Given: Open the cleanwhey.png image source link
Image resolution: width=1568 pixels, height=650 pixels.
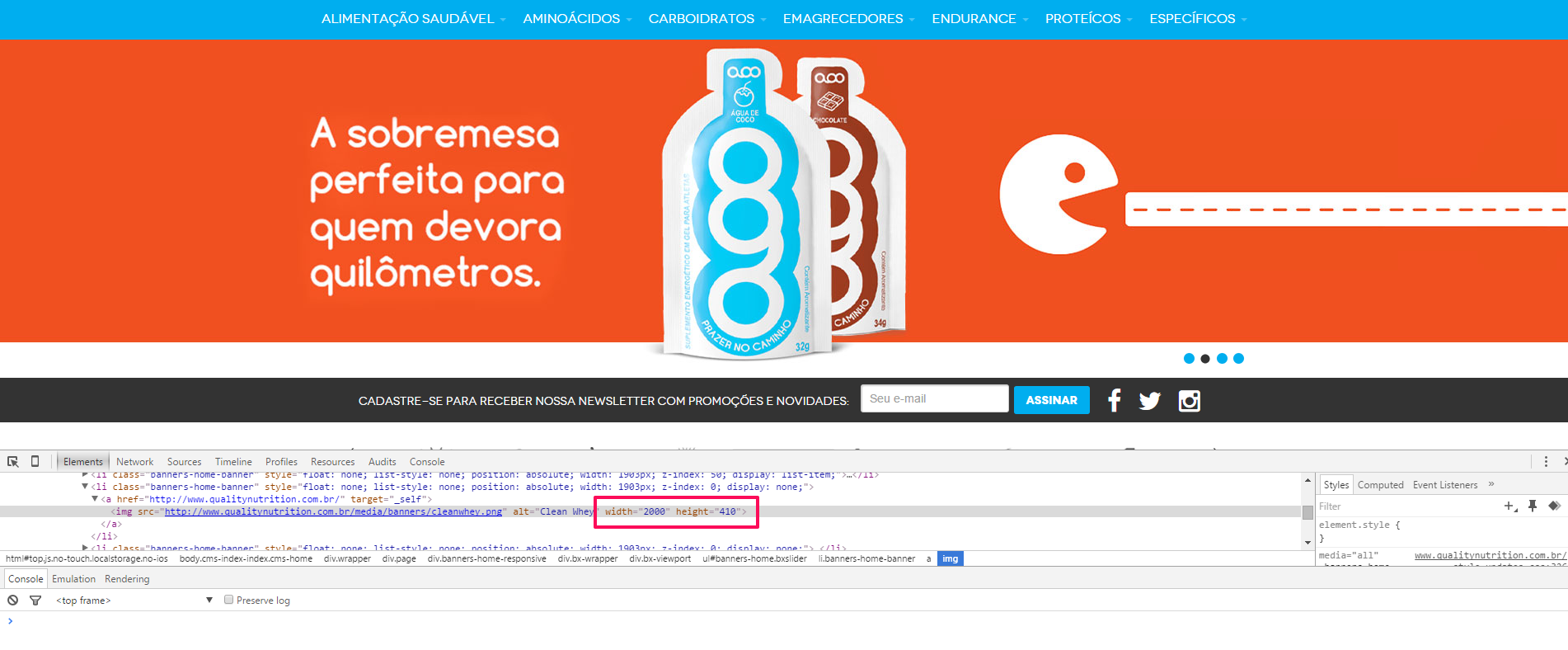Looking at the screenshot, I should click(333, 511).
